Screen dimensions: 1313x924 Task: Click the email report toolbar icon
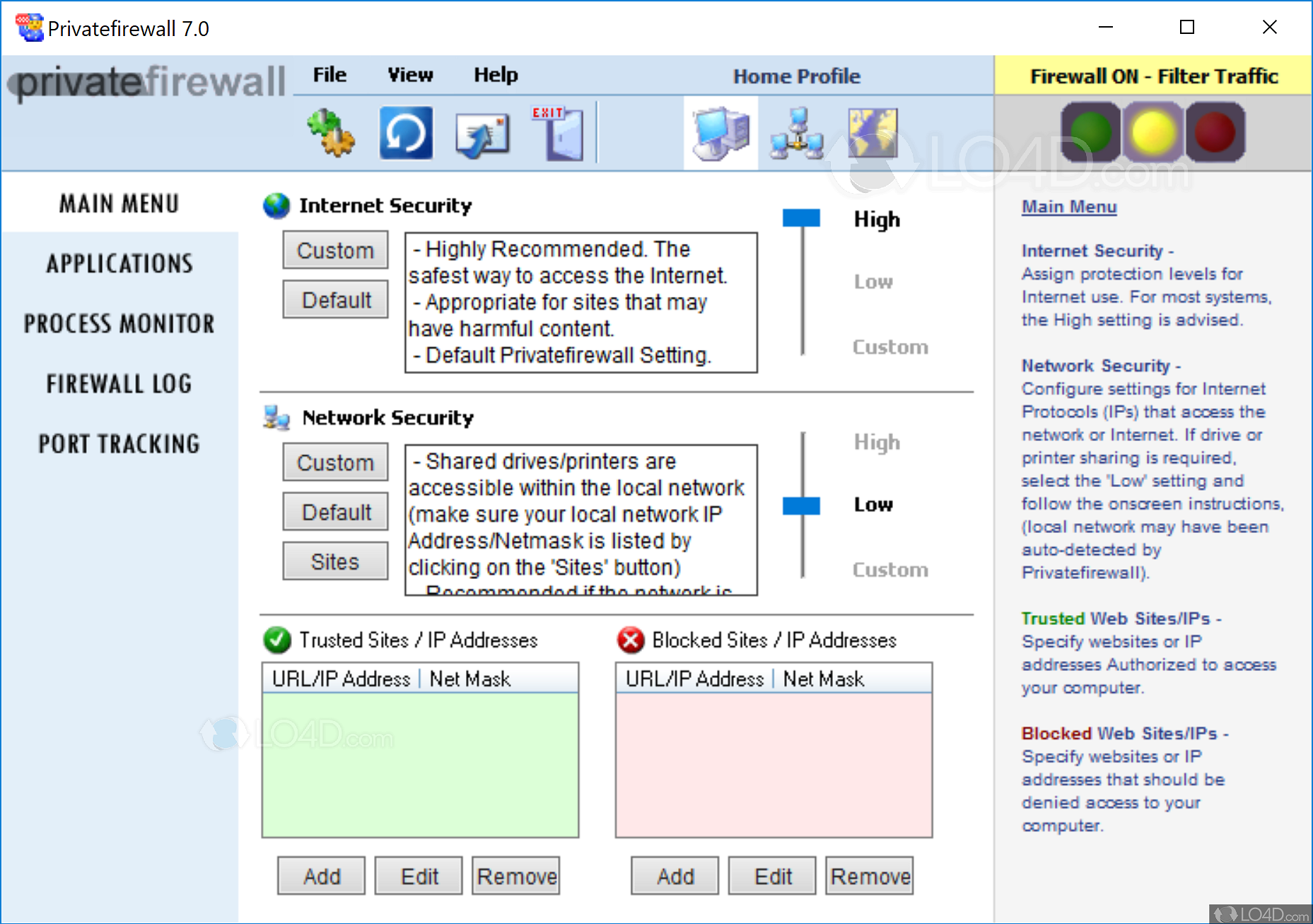point(483,133)
